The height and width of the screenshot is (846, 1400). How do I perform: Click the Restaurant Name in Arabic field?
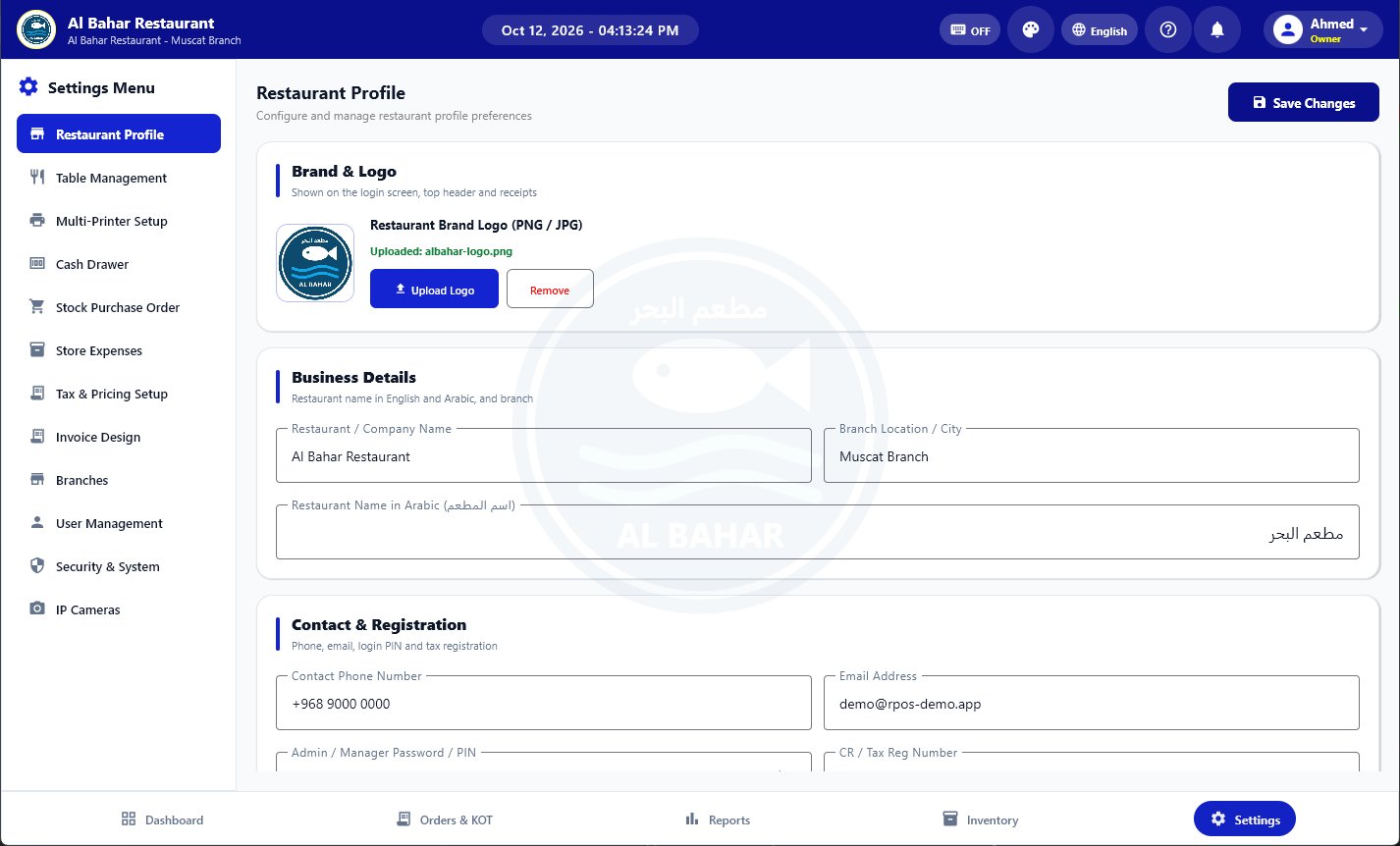[818, 533]
